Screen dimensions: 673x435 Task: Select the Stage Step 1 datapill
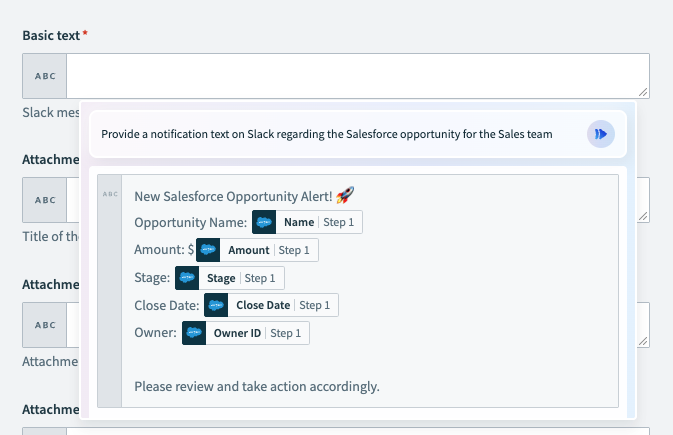[230, 278]
